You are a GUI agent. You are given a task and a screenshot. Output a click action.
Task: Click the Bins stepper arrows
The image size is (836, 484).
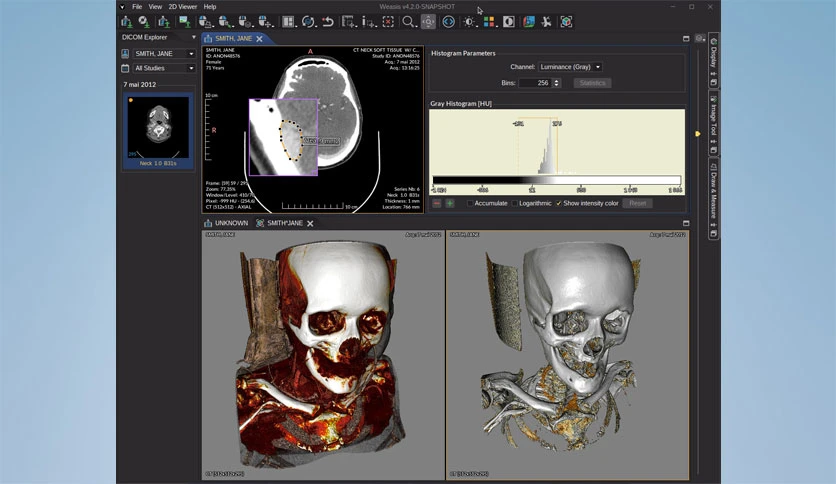click(557, 83)
